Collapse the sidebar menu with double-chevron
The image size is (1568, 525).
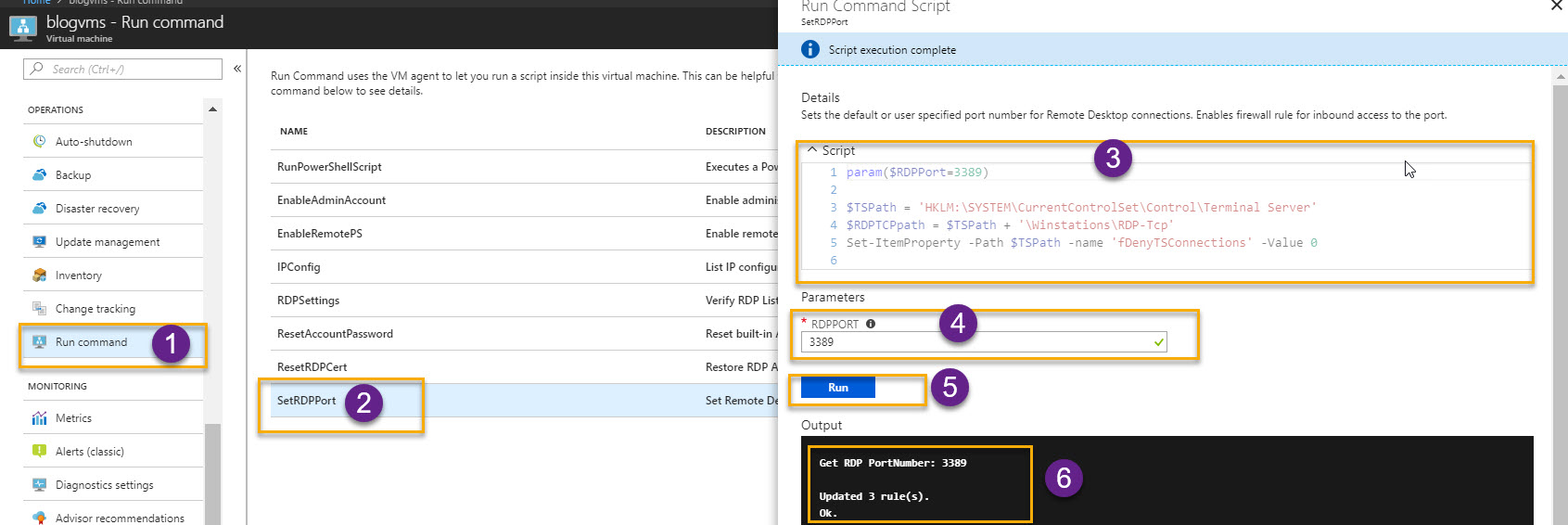coord(237,69)
